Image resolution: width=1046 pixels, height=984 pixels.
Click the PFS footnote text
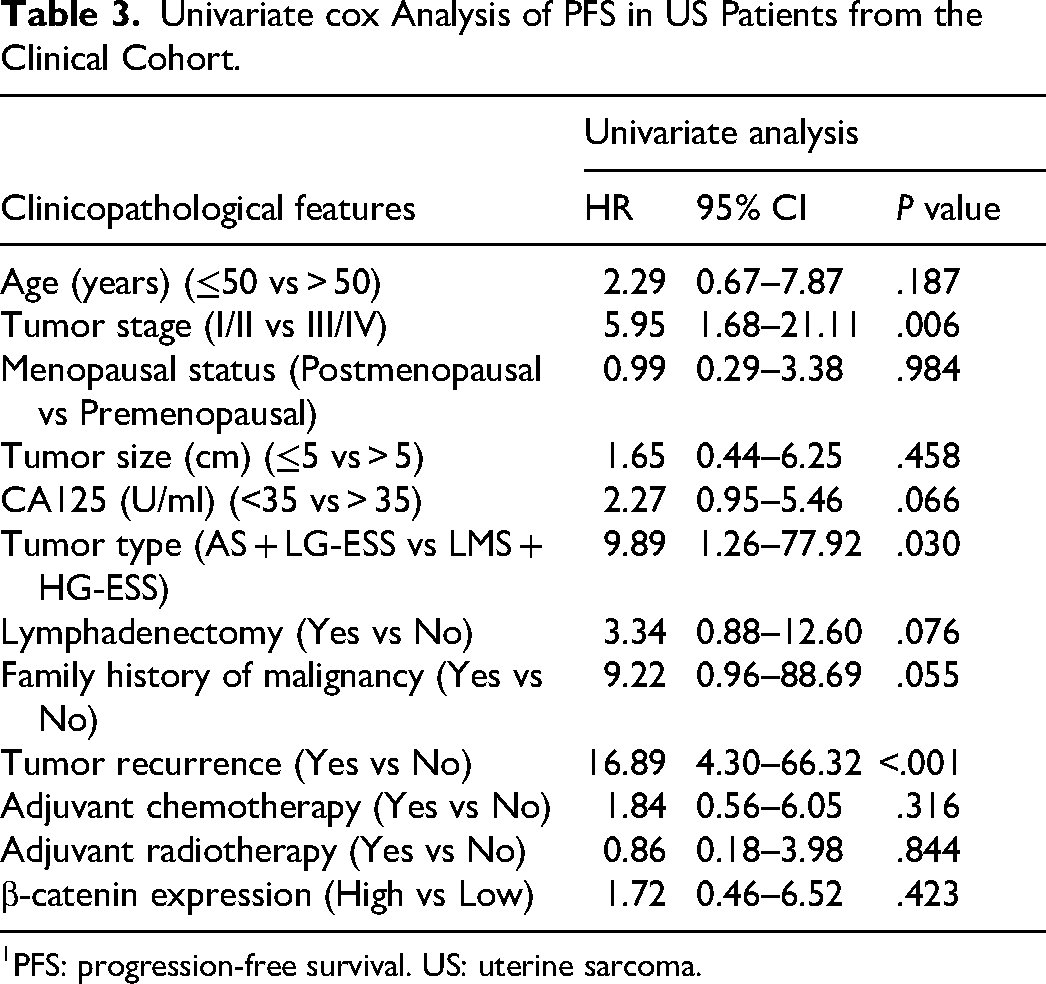(352, 965)
